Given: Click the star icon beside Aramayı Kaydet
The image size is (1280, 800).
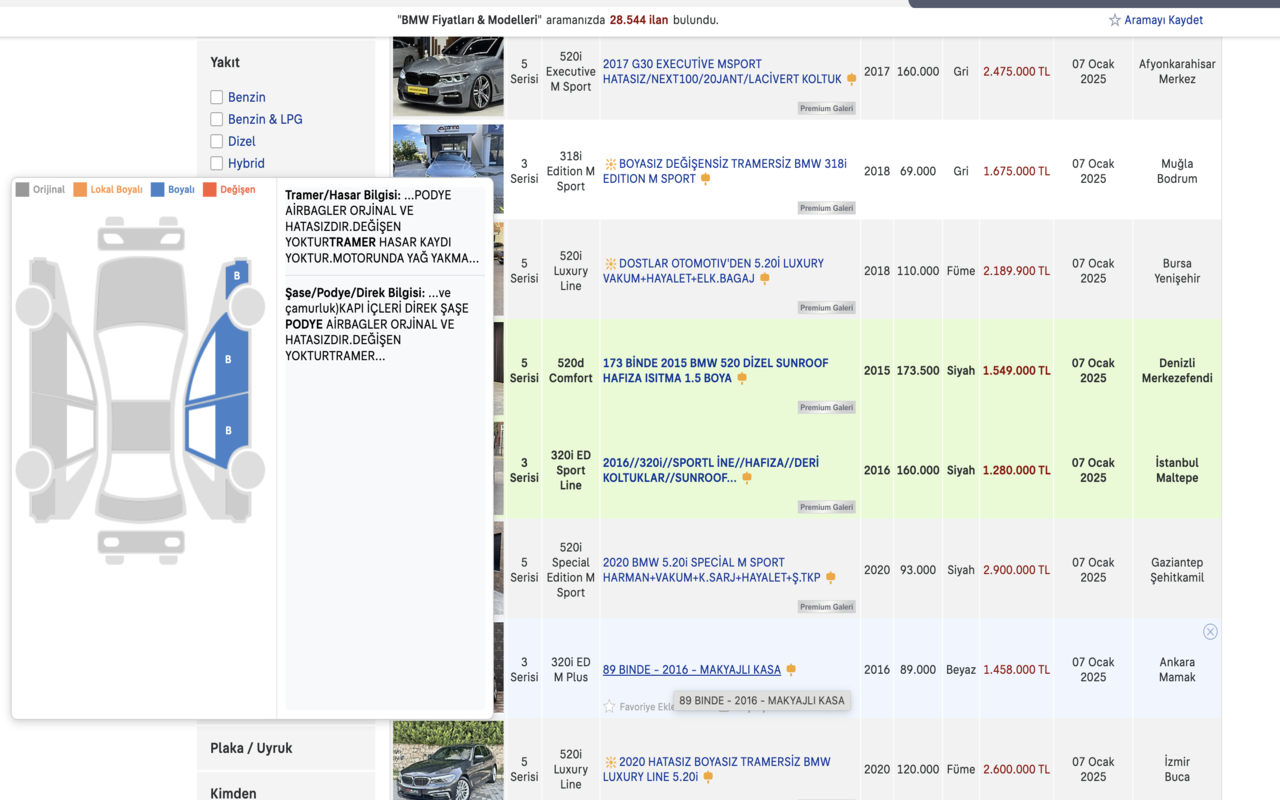Looking at the screenshot, I should [x=1114, y=20].
